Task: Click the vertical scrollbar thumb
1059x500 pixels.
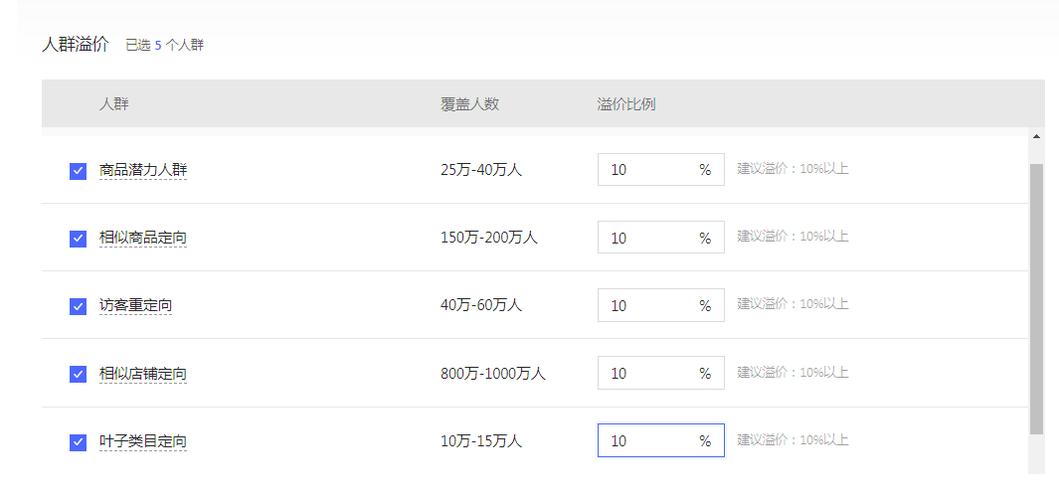Action: 1037,299
